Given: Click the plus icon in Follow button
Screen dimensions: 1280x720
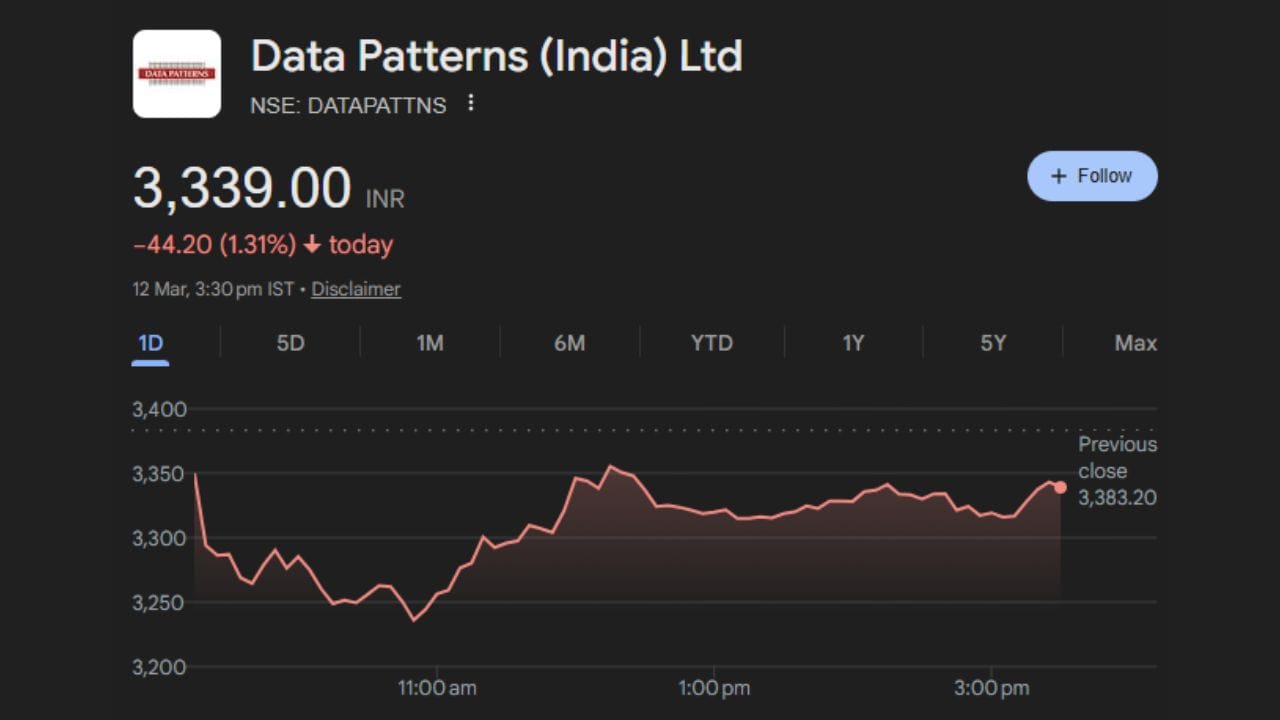Looking at the screenshot, I should click(x=1059, y=176).
